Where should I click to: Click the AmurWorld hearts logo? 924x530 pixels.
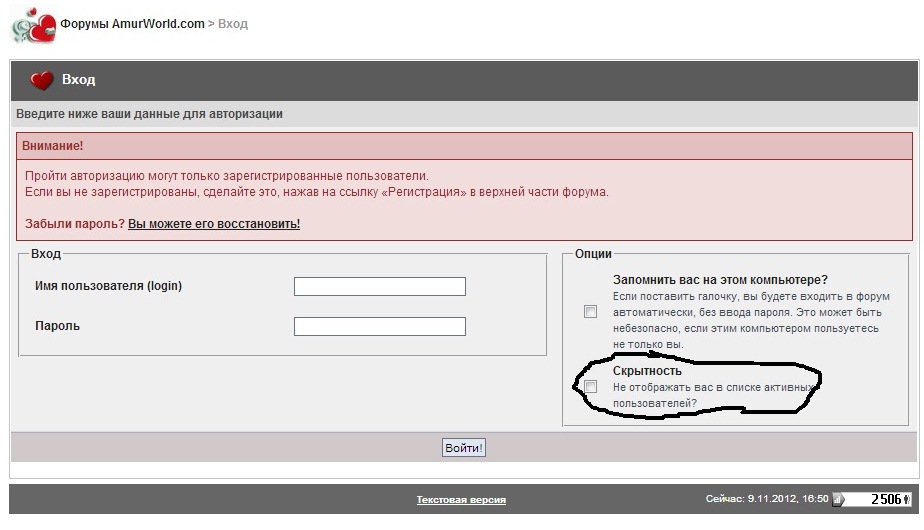(33, 26)
